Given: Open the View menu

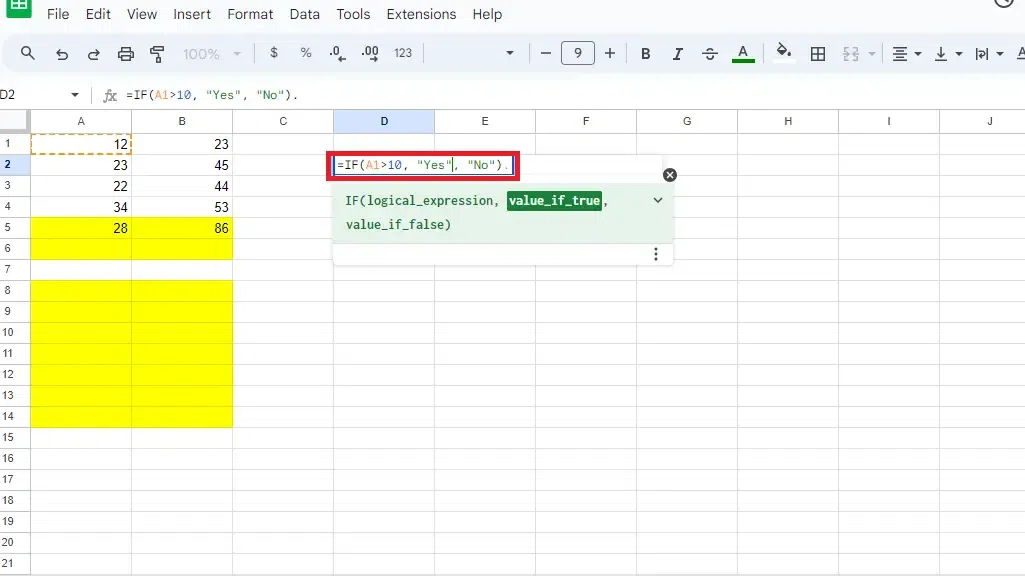Looking at the screenshot, I should (142, 14).
